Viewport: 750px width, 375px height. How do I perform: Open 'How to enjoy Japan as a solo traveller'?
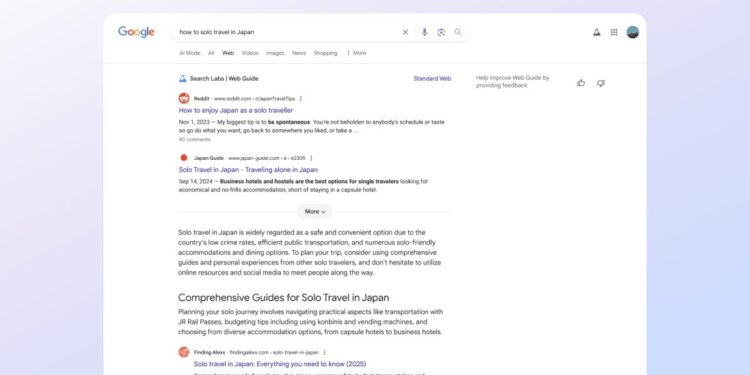click(x=236, y=110)
